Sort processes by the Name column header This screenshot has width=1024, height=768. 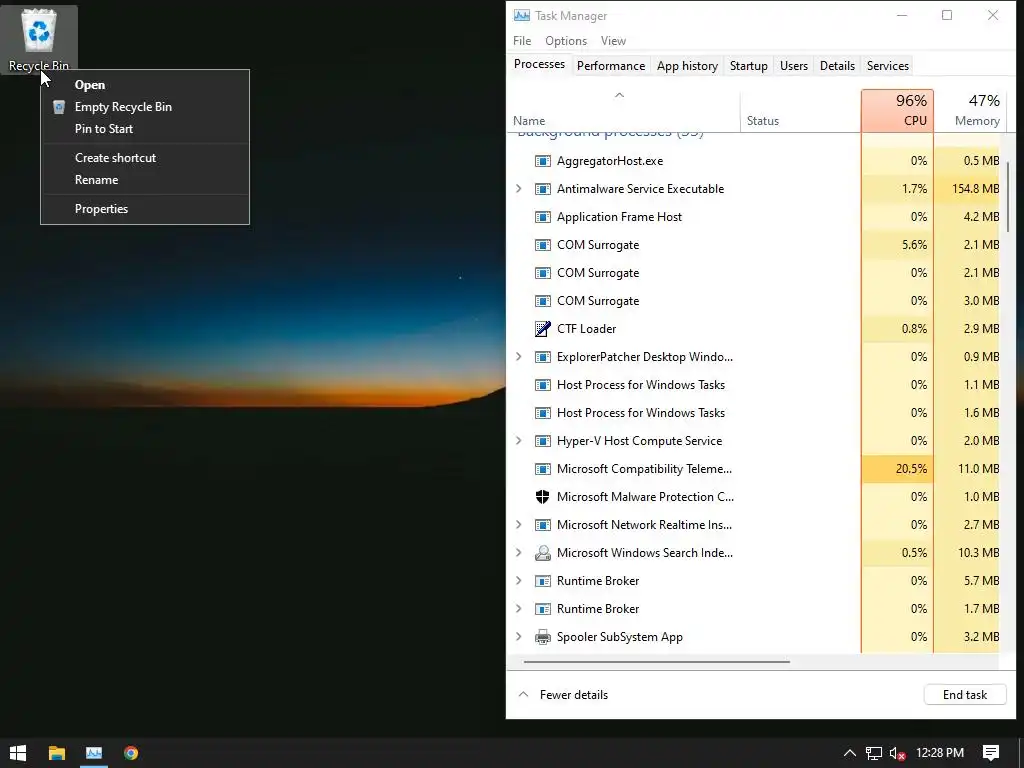pos(624,111)
